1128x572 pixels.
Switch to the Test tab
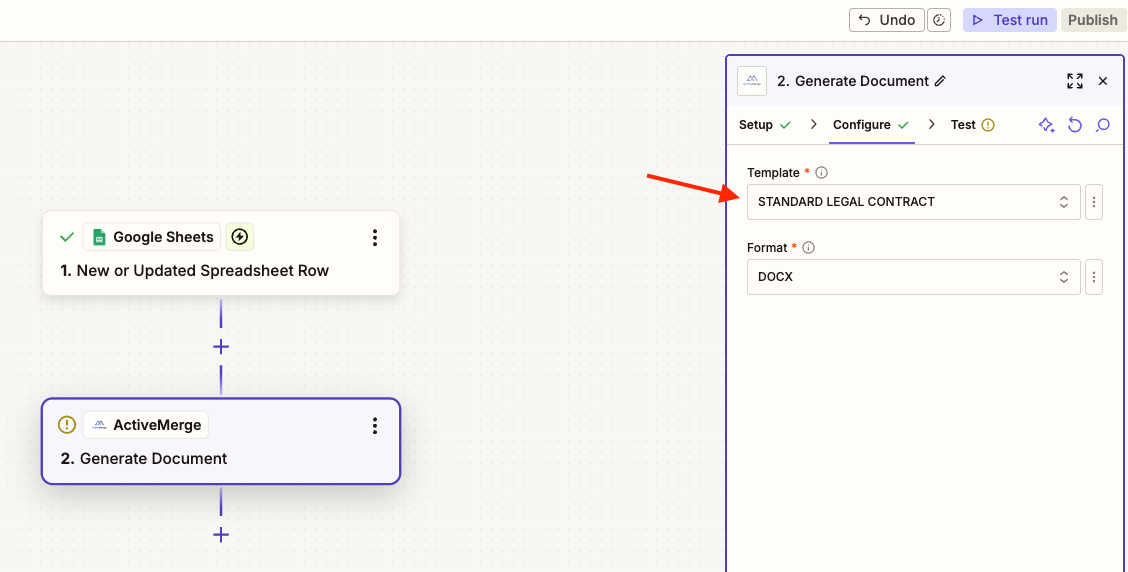pyautogui.click(x=963, y=125)
